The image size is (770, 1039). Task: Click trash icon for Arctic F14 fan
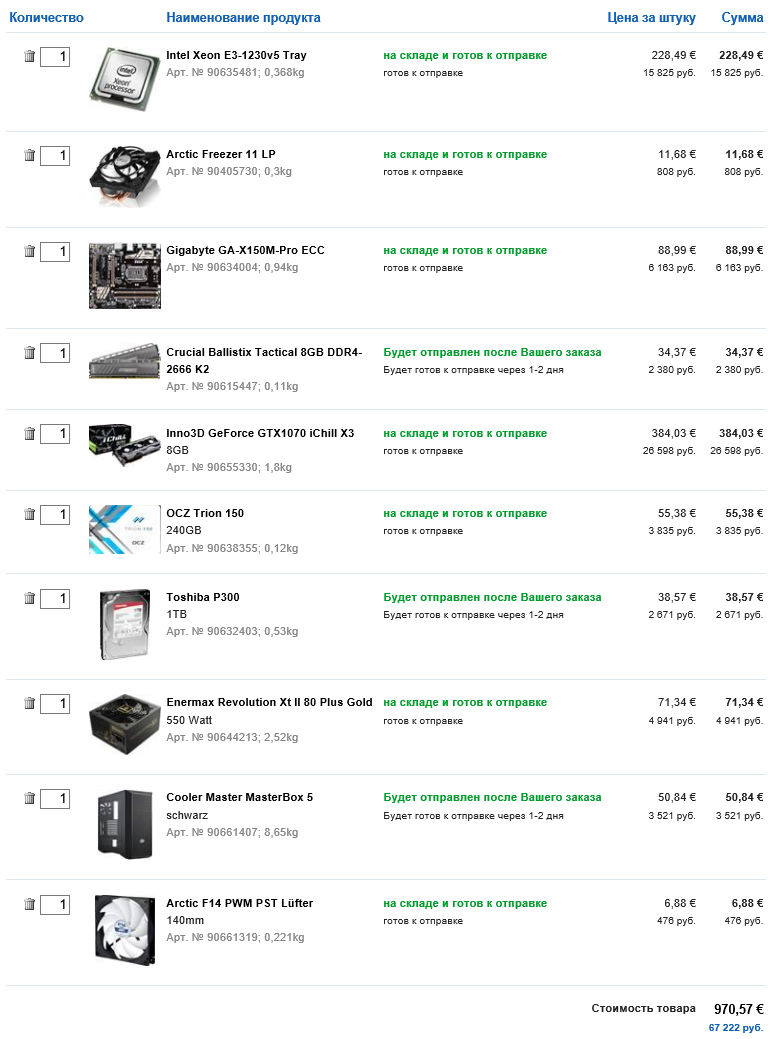pos(29,904)
